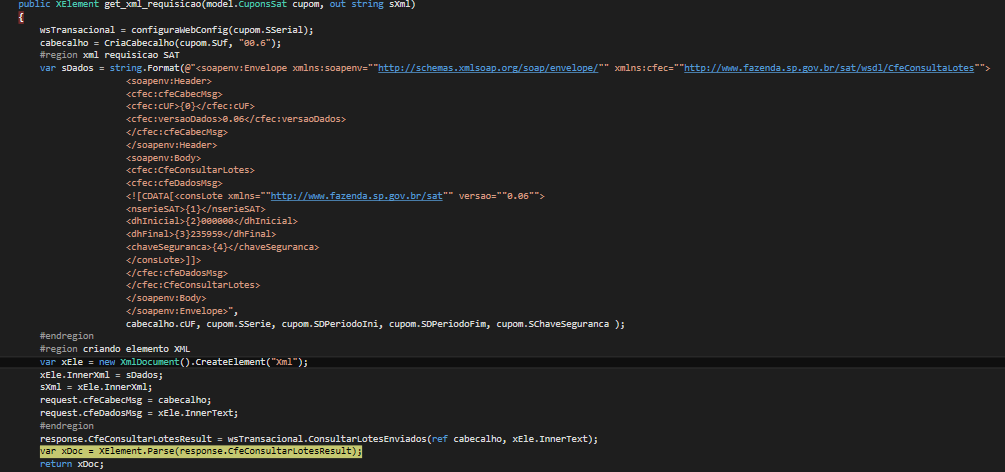Open the schemas.xmlsoap.org soap envelope link
The image size is (1005, 472).
tap(488, 68)
